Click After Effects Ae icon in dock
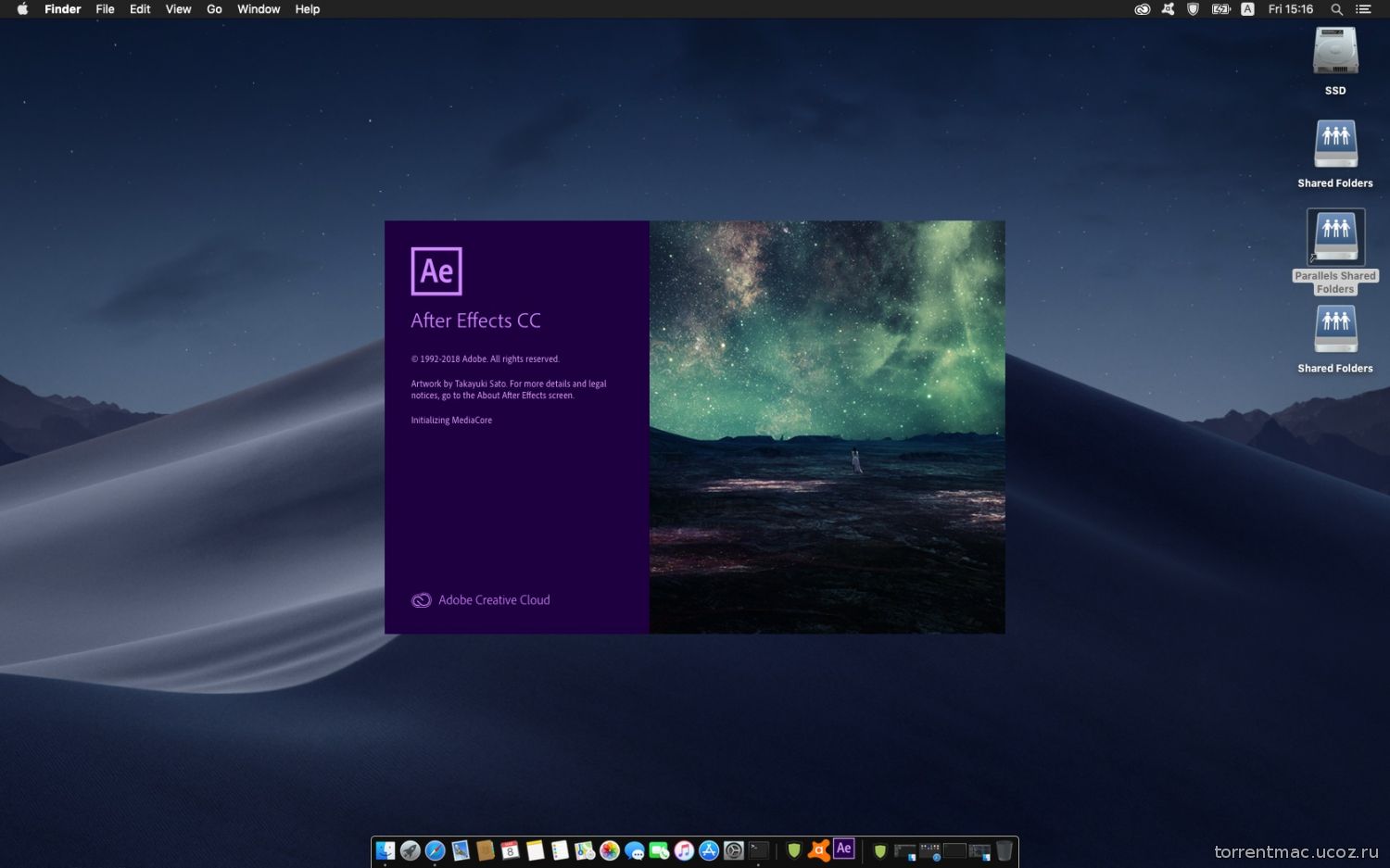 844,849
